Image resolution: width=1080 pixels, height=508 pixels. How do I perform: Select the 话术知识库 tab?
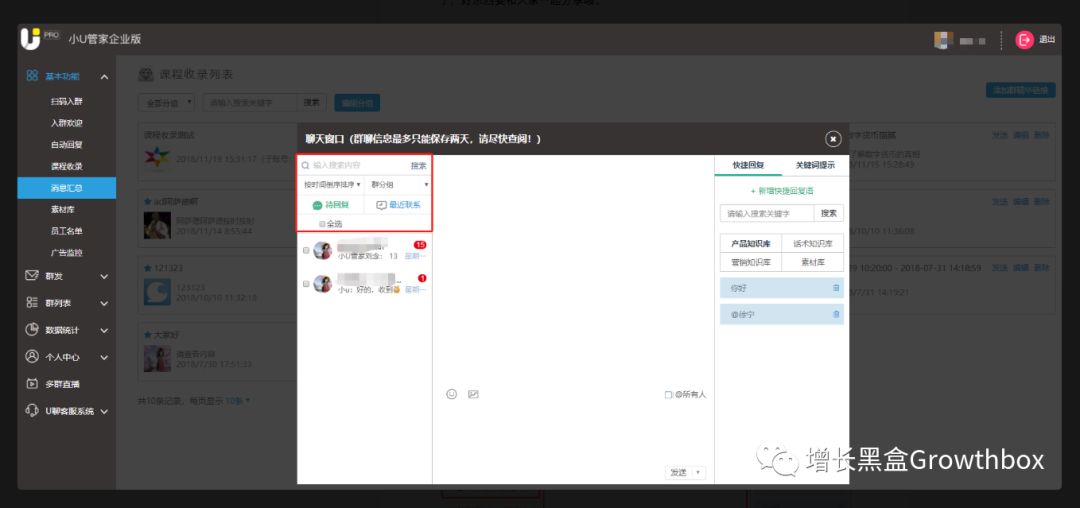point(813,244)
